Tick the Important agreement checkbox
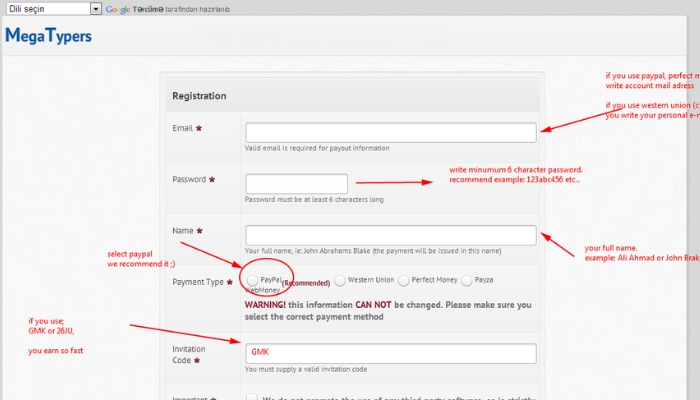 tap(252, 397)
